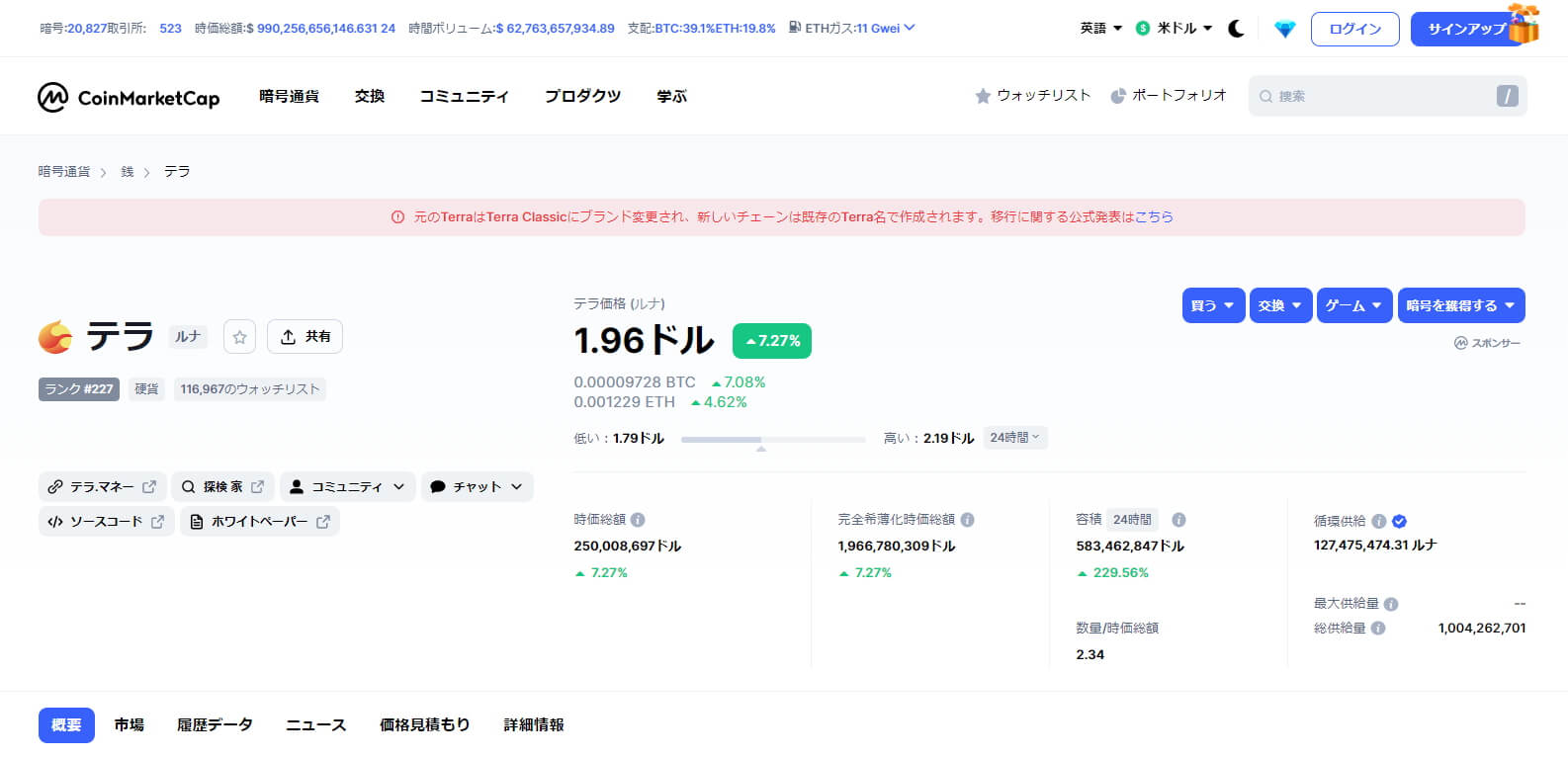Screen dimensions: 1568x759
Task: Open the ソースコード link
Action: (x=107, y=521)
